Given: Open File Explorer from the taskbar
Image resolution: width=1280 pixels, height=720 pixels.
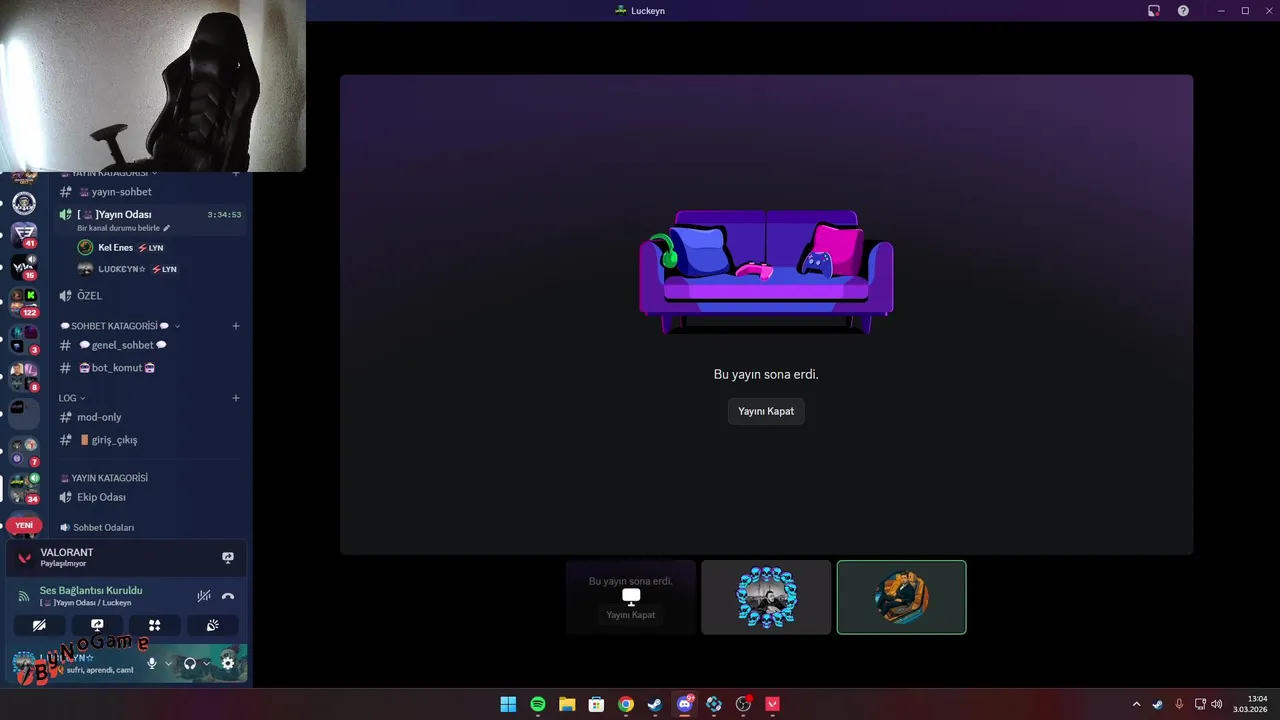Looking at the screenshot, I should 567,704.
